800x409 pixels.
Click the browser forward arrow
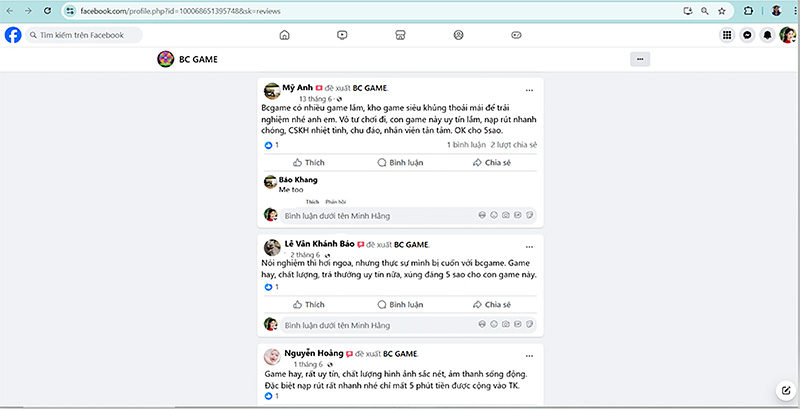pyautogui.click(x=28, y=11)
